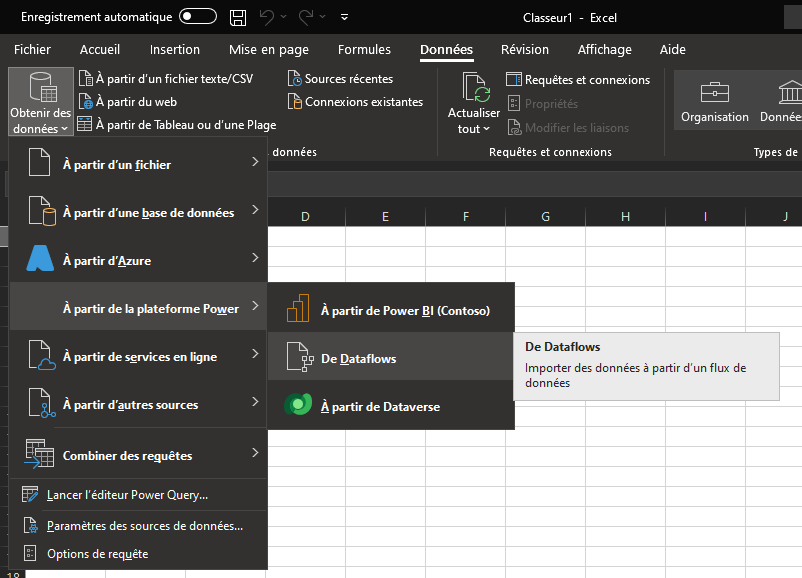Viewport: 802px width, 578px height.
Task: Switch to the Révision tab
Action: point(525,50)
